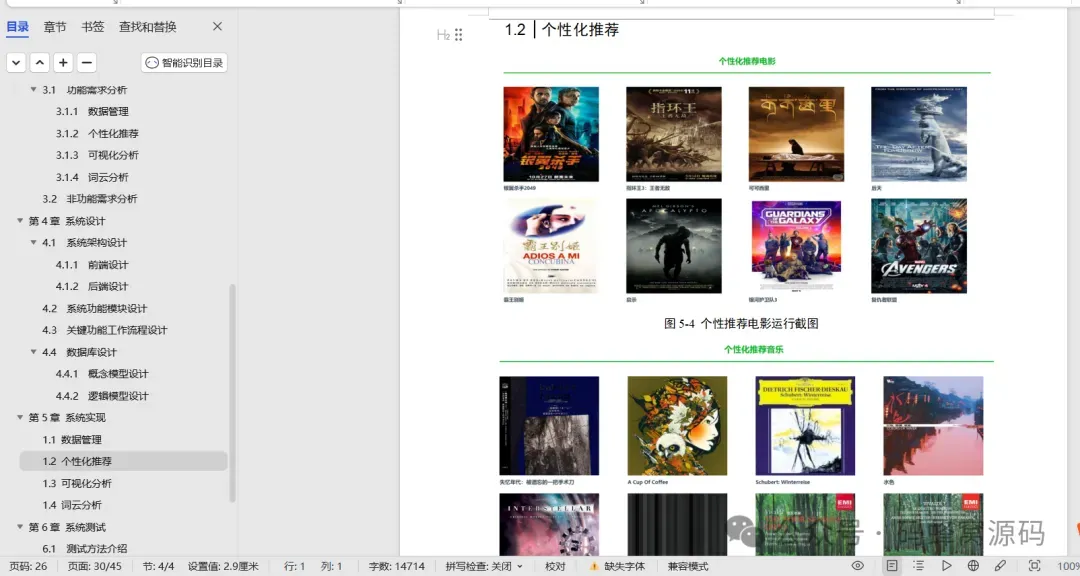The height and width of the screenshot is (576, 1080).
Task: Open the 拼写检查 dropdown in the status bar
Action: pos(484,566)
